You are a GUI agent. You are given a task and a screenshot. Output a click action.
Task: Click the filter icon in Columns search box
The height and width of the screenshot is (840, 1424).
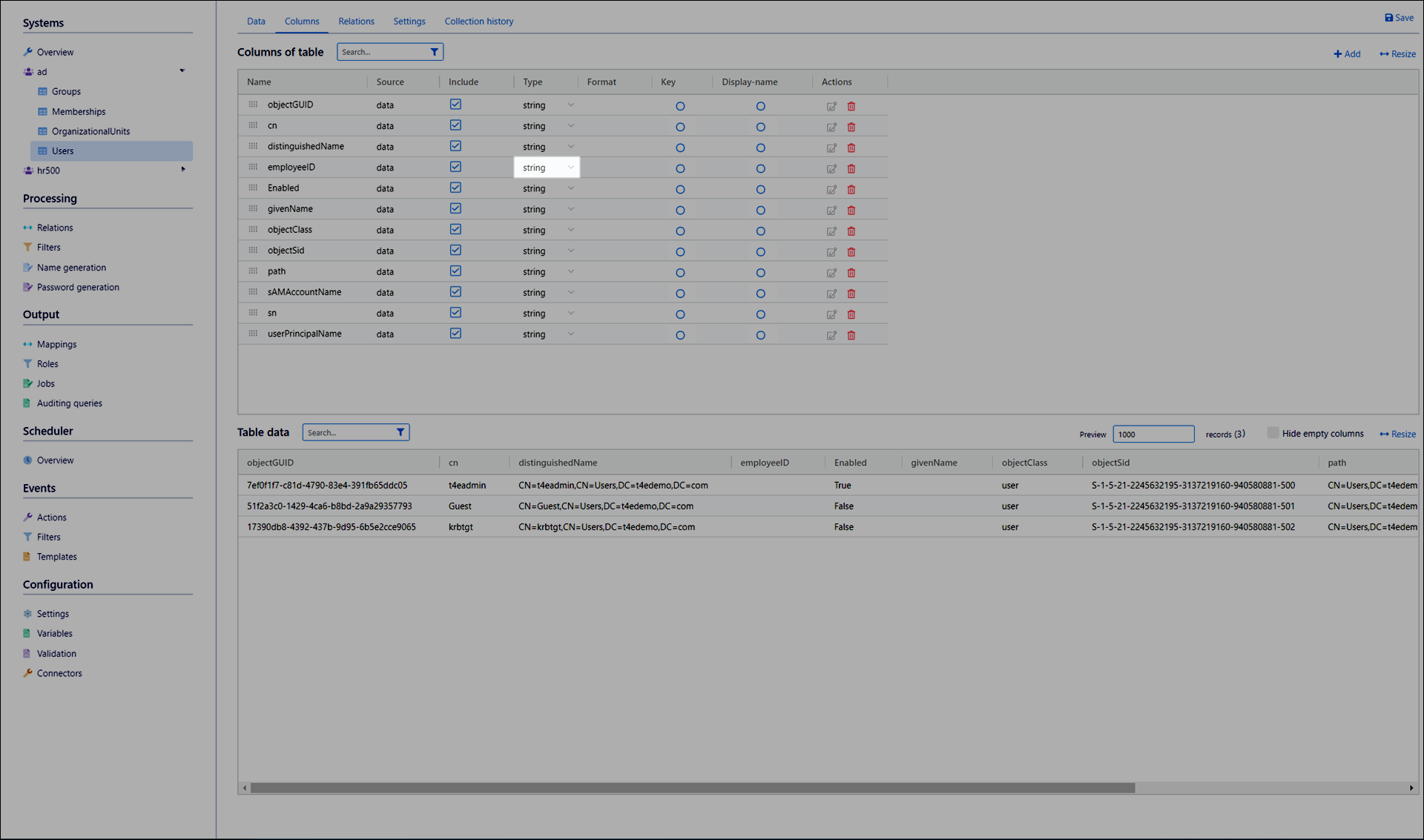tap(435, 52)
